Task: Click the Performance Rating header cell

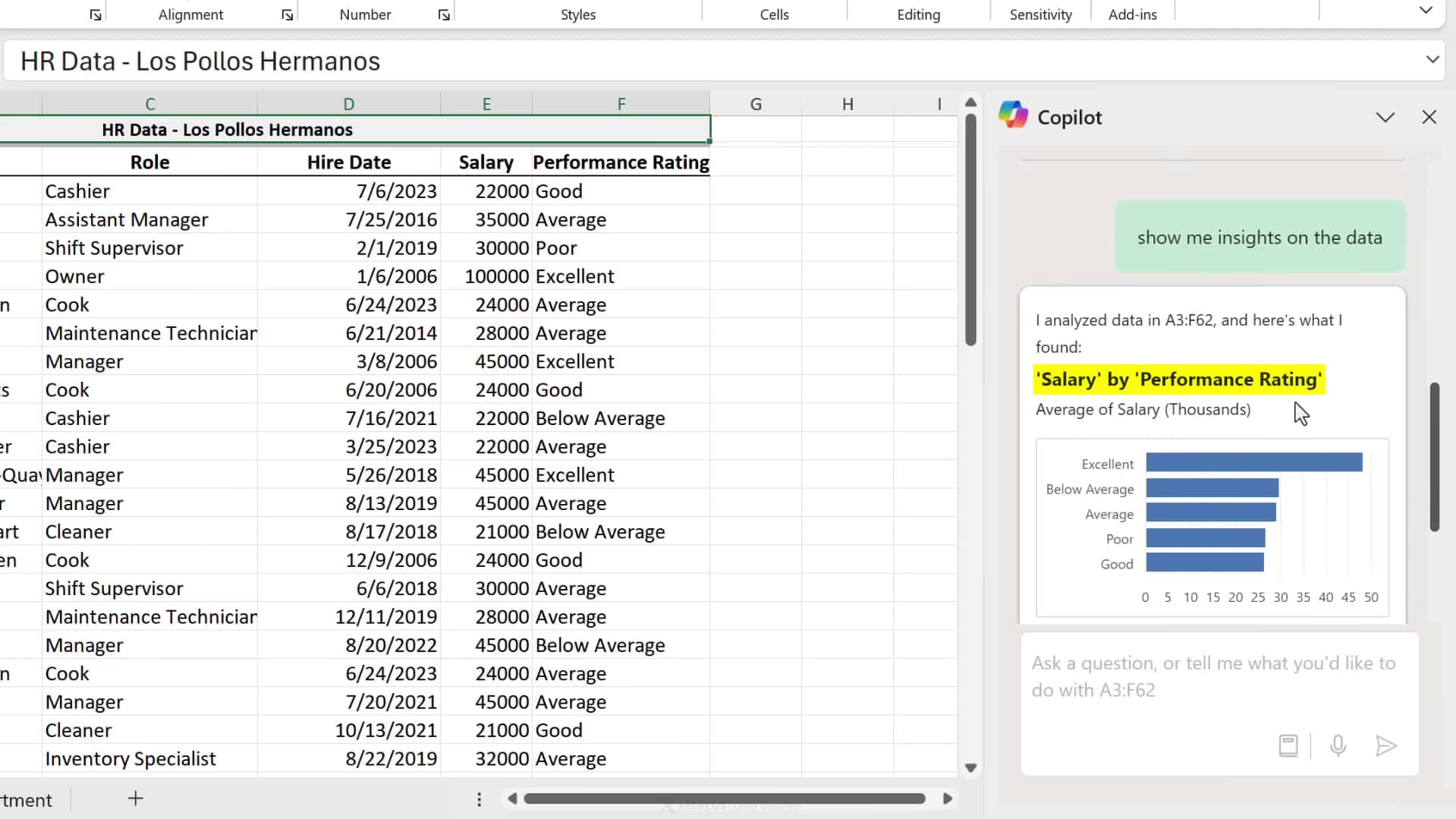Action: [x=621, y=162]
